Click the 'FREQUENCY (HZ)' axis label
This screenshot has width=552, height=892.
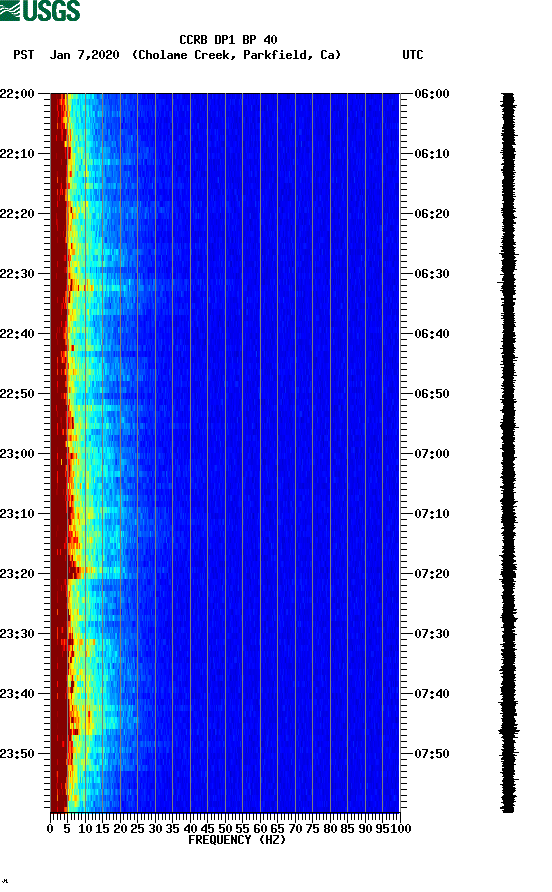237,840
